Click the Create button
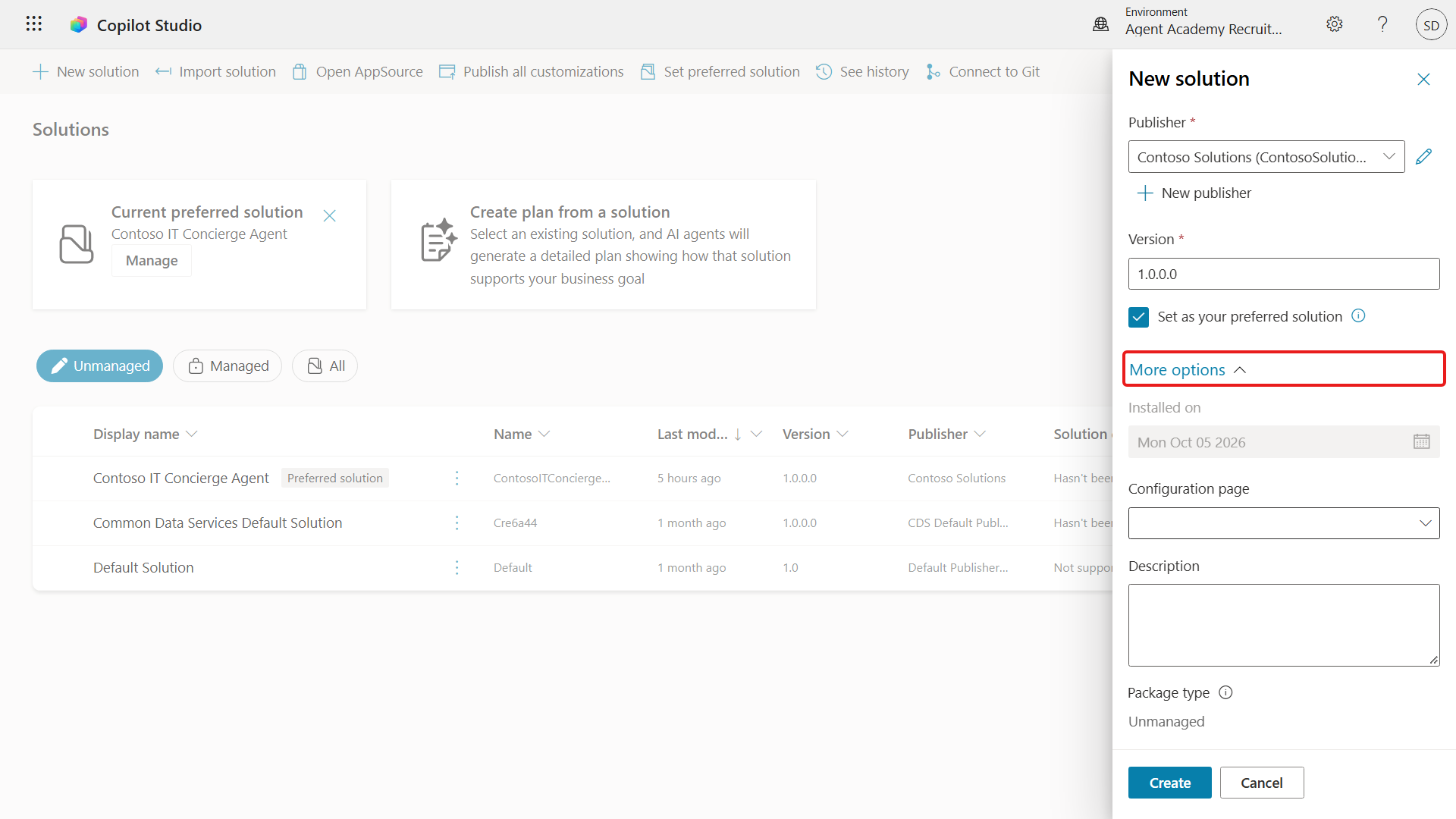 tap(1169, 783)
